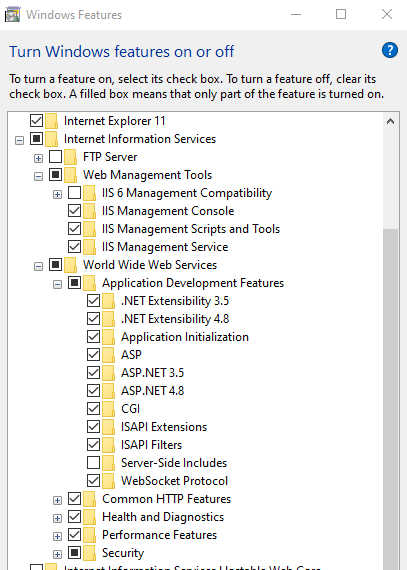407x570 pixels.
Task: Select the 'ASP.NET 3.5' label
Action: 153,373
